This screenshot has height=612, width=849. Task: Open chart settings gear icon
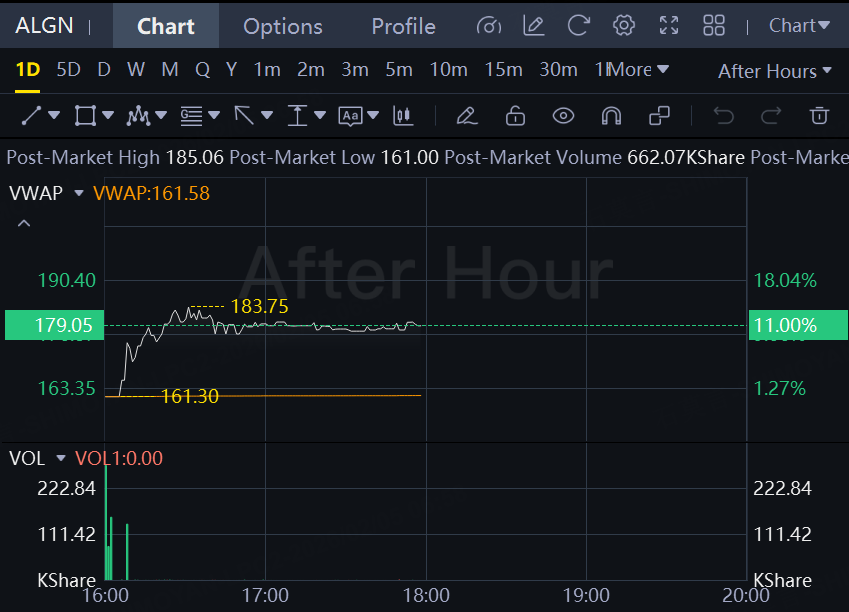coord(624,26)
